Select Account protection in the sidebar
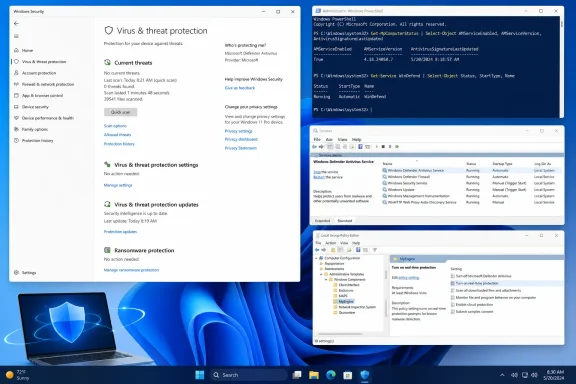Image resolution: width=576 pixels, height=384 pixels. 35,73
